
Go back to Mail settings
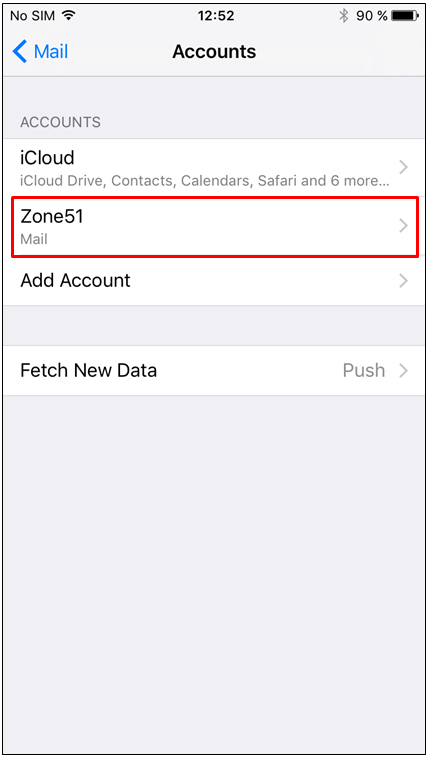41,51
